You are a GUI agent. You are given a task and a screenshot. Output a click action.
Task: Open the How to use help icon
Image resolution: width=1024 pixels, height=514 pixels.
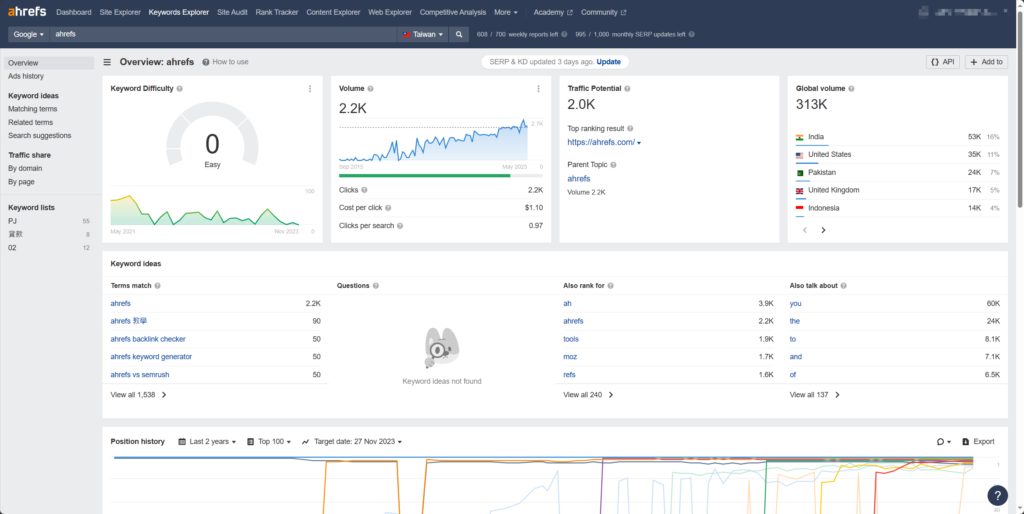click(206, 62)
